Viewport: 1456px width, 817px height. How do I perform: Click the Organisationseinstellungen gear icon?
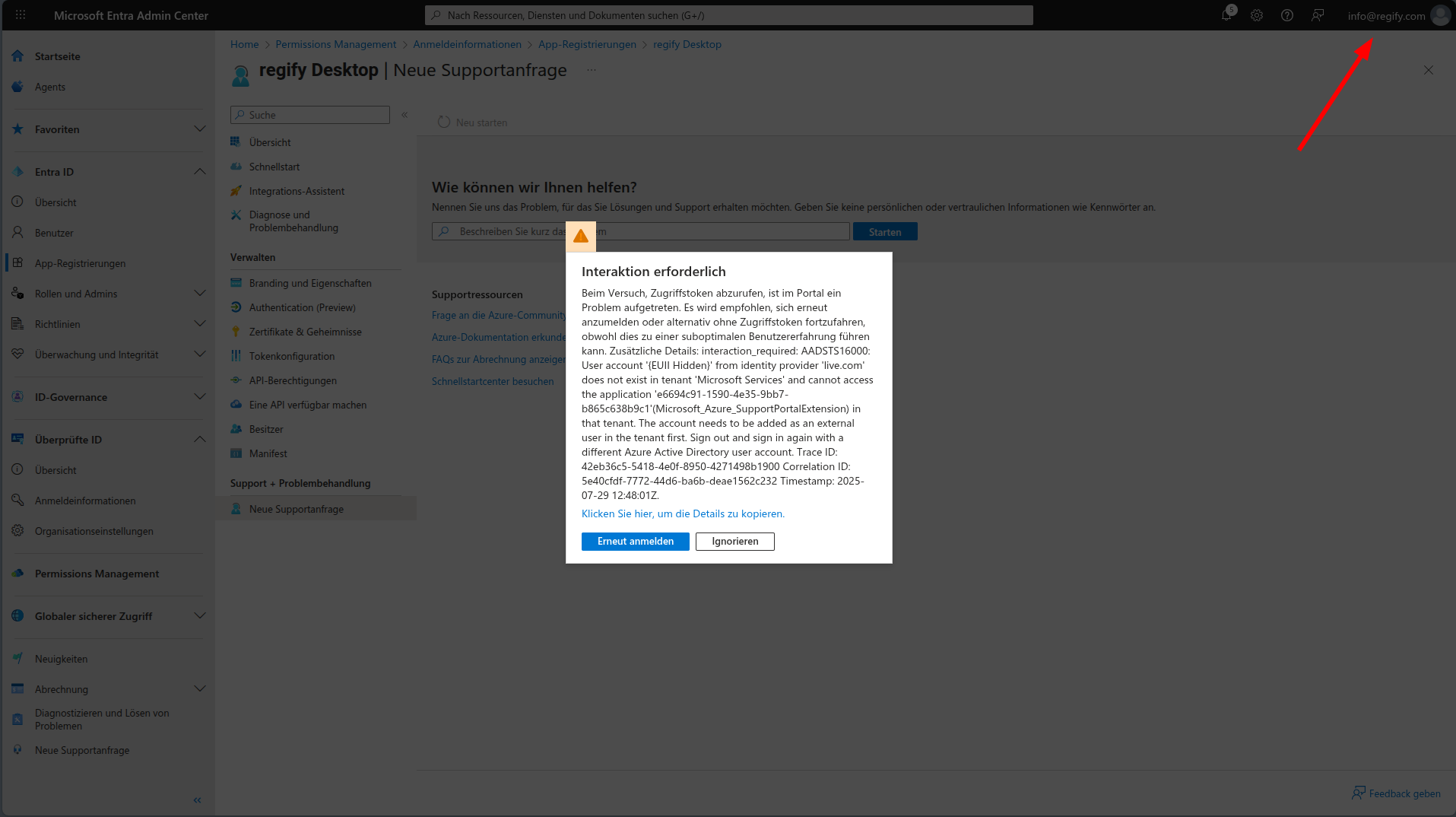tap(17, 531)
